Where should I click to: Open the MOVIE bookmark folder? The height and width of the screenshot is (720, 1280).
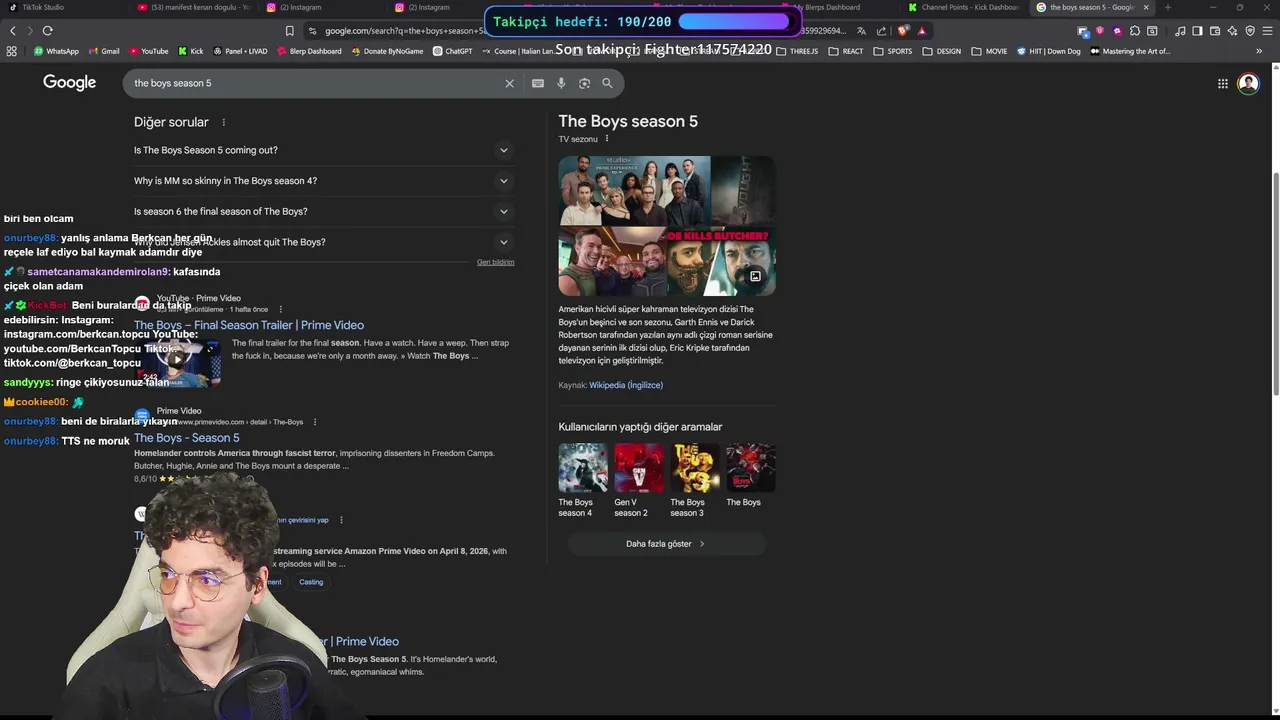click(x=990, y=51)
